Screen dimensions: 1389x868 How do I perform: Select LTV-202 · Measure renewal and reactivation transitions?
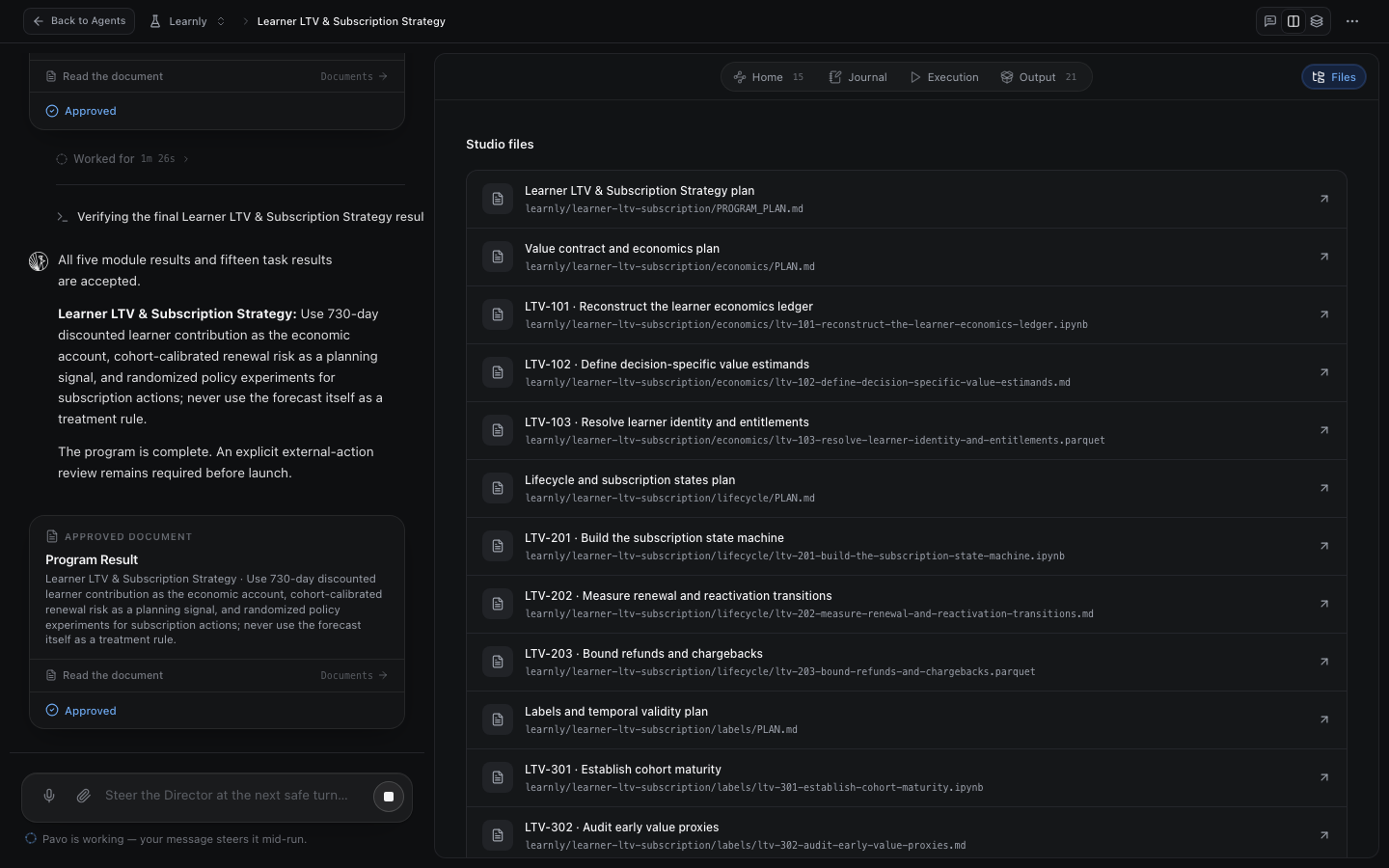click(x=907, y=604)
